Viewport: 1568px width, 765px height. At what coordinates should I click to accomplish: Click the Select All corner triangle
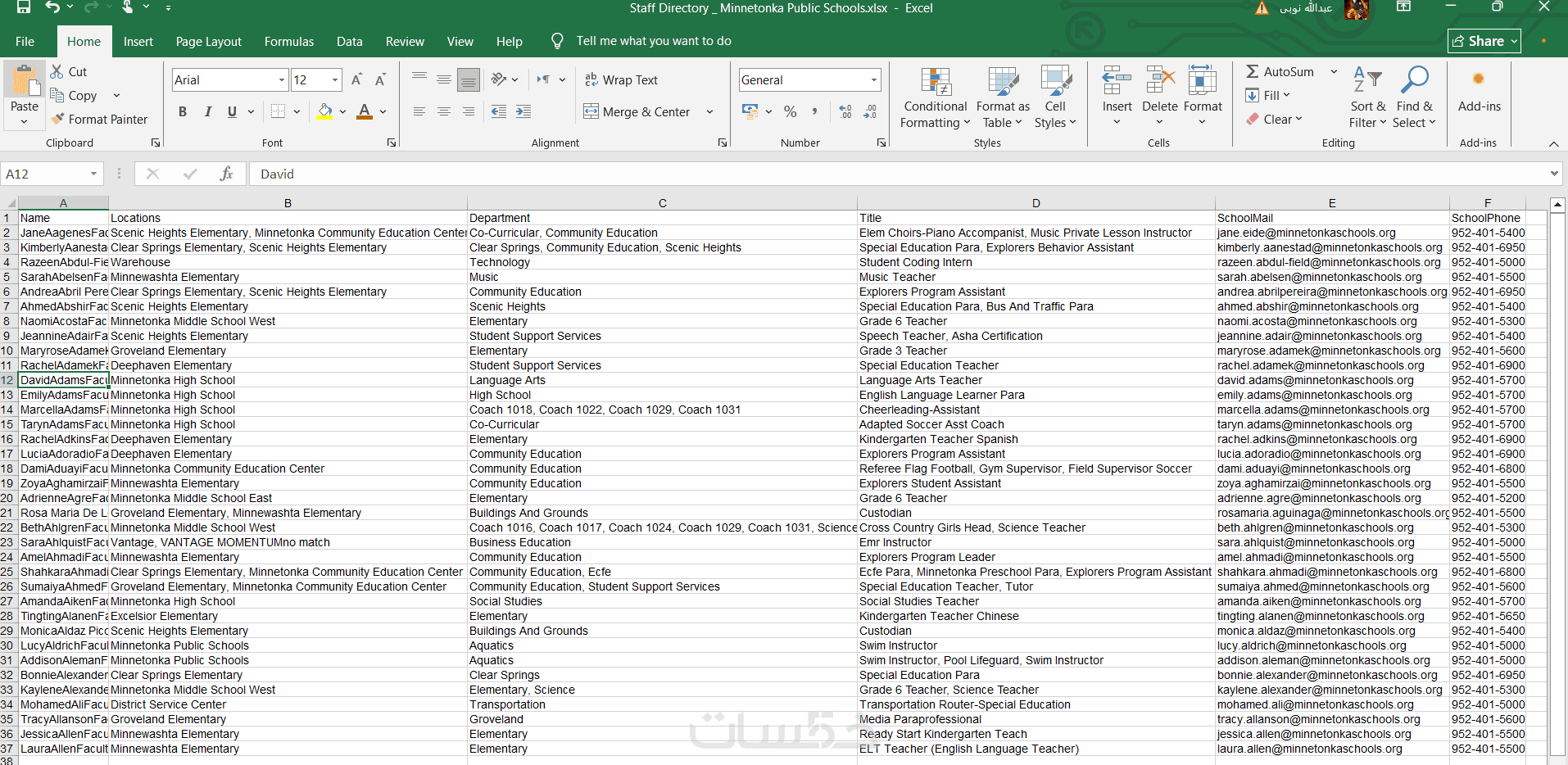coord(9,203)
